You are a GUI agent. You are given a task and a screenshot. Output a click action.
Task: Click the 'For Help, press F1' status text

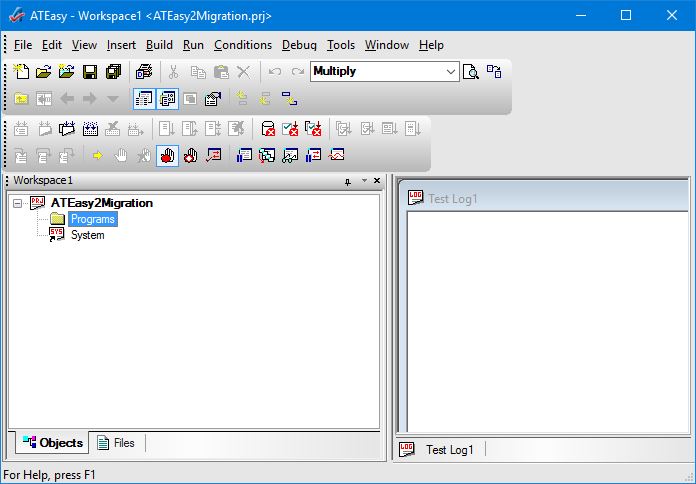coord(49,475)
